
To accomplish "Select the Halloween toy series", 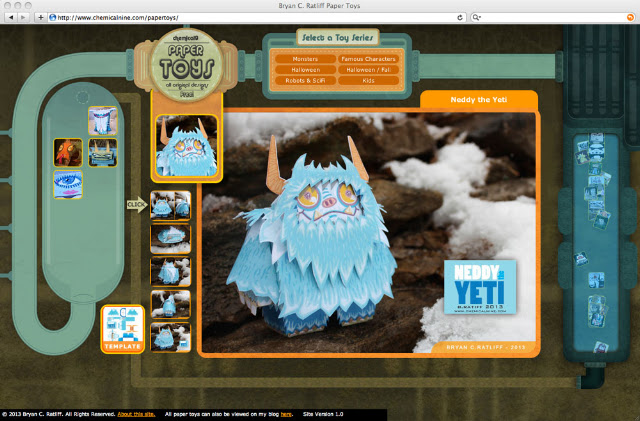I will click(305, 70).
